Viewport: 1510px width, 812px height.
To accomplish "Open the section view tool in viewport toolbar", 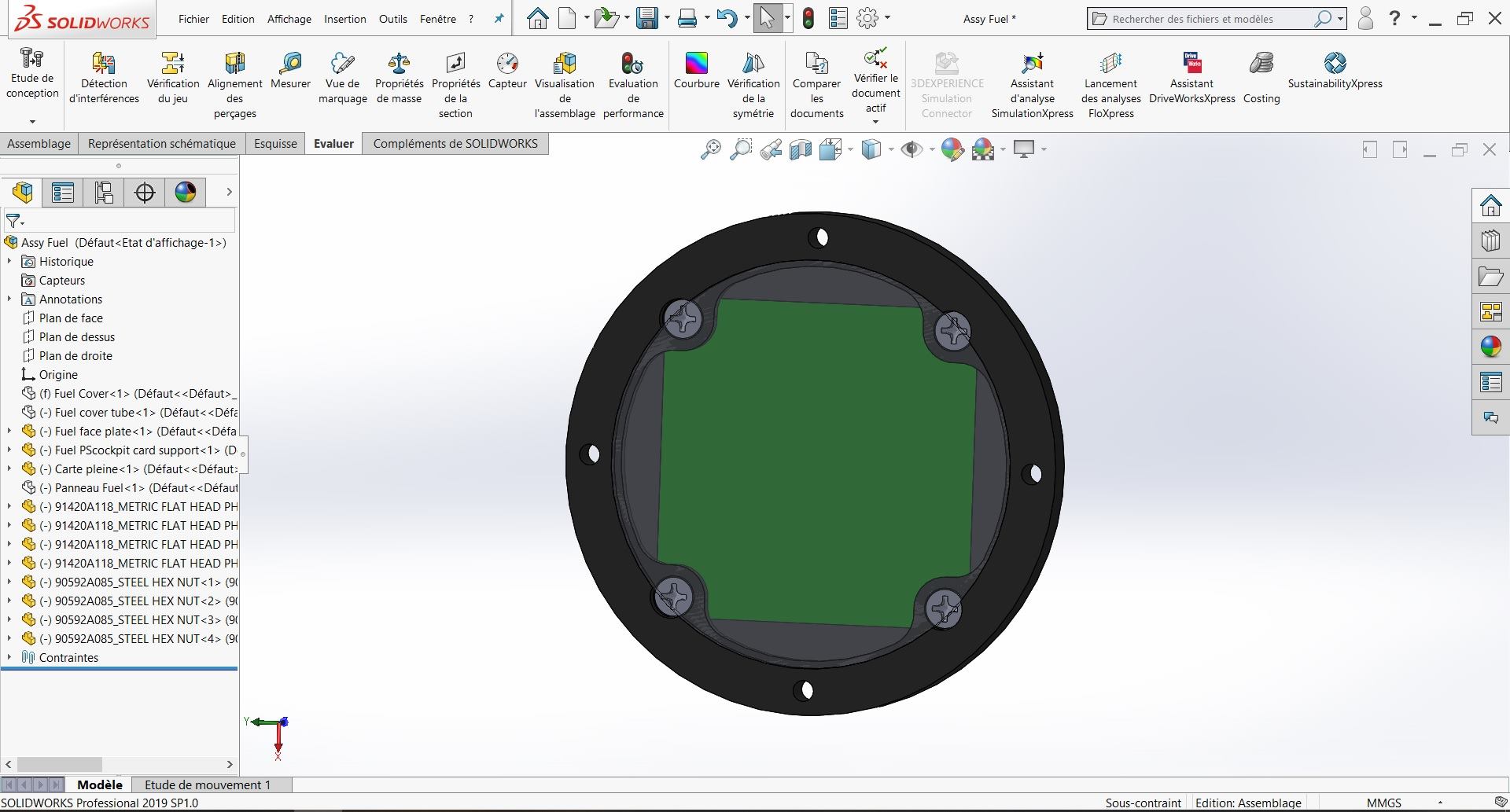I will 801,149.
